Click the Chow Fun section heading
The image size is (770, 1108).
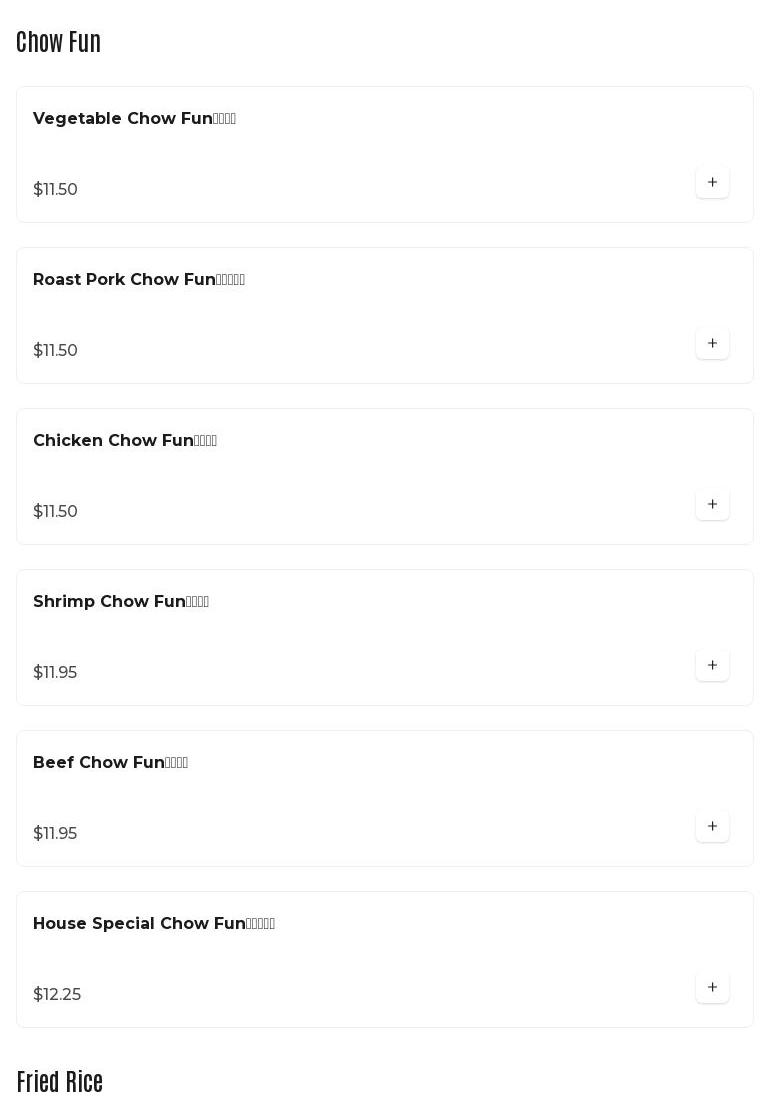tap(58, 42)
